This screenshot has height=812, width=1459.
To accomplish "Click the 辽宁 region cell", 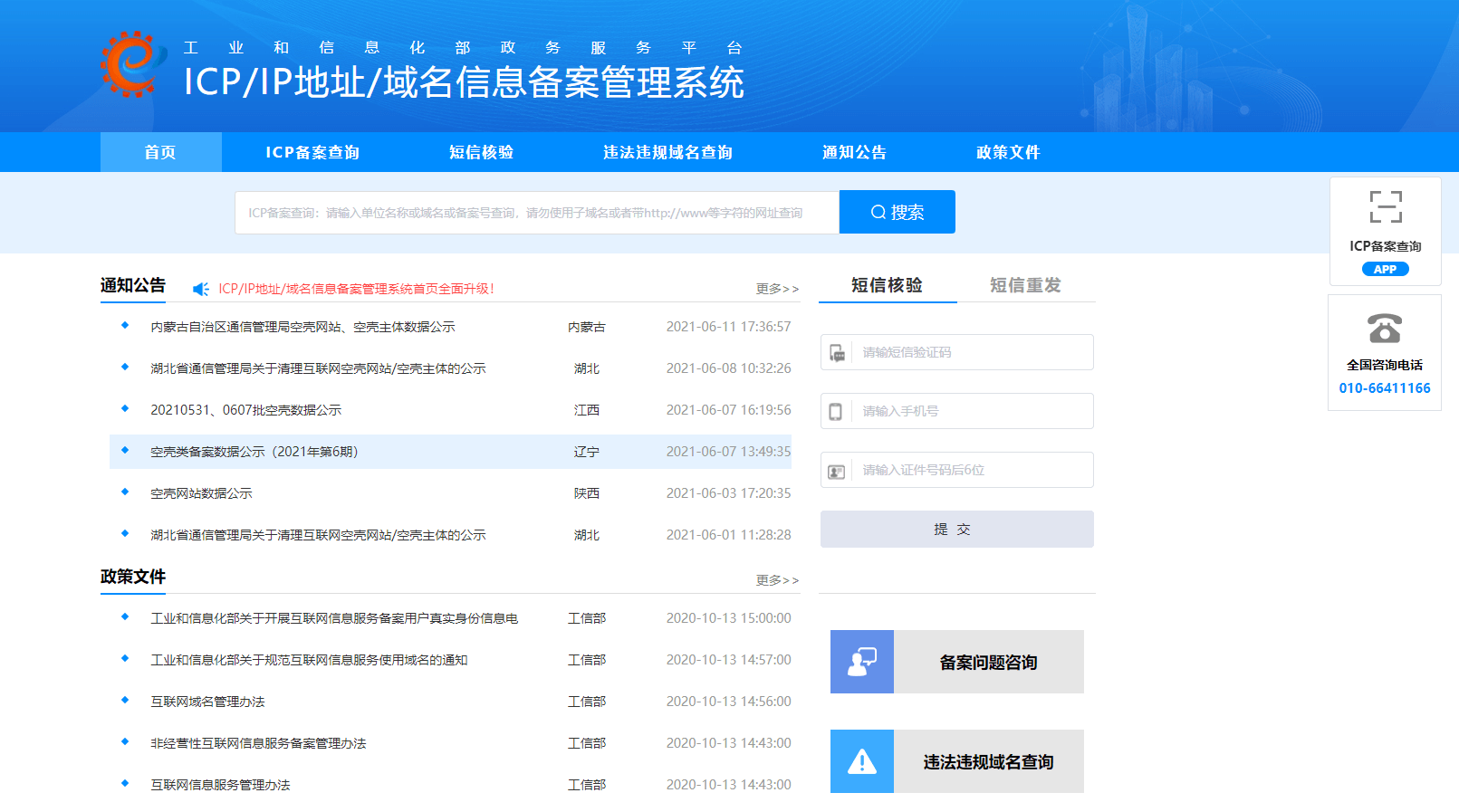I will (x=587, y=452).
